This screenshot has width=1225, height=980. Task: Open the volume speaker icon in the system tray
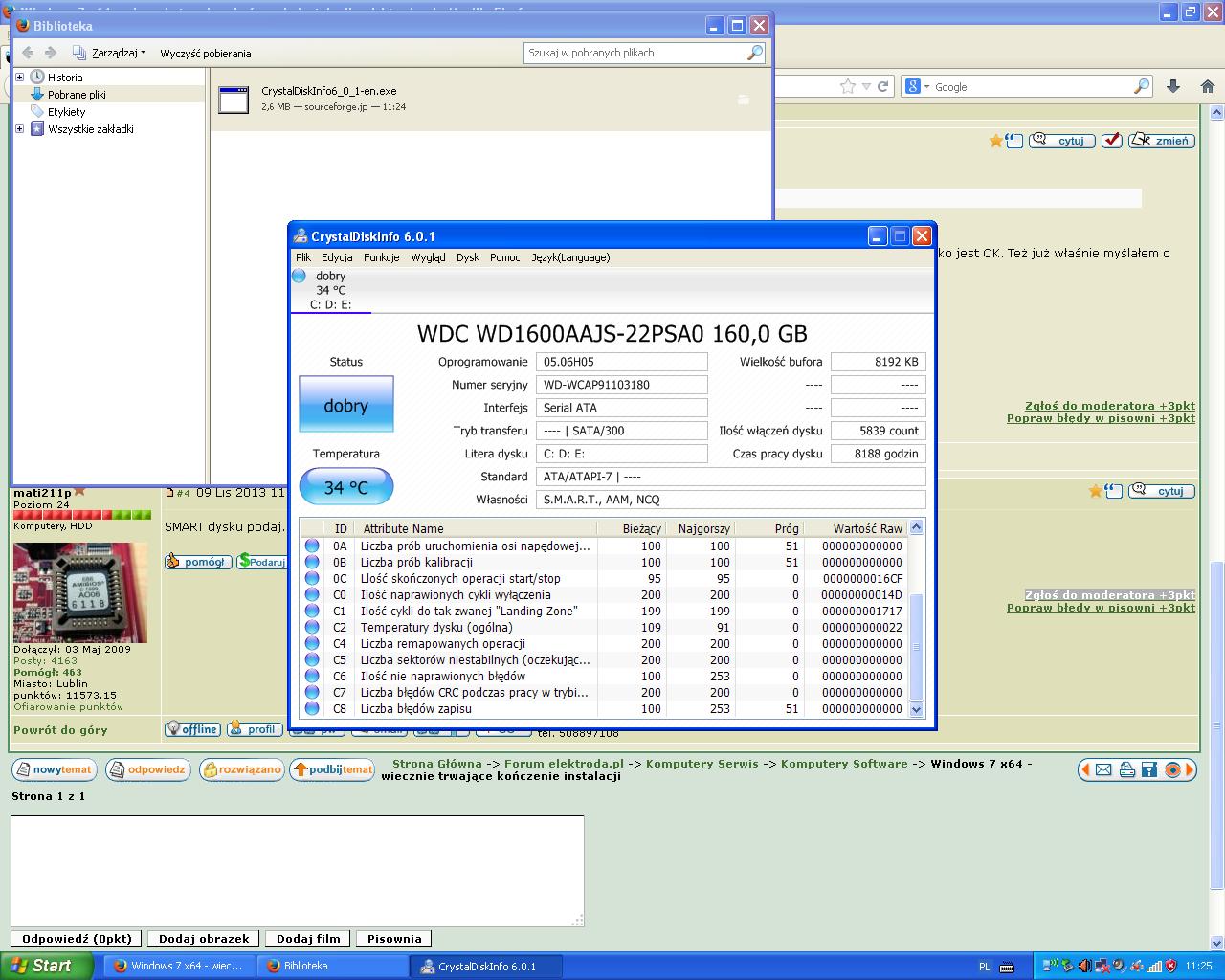[x=1086, y=967]
